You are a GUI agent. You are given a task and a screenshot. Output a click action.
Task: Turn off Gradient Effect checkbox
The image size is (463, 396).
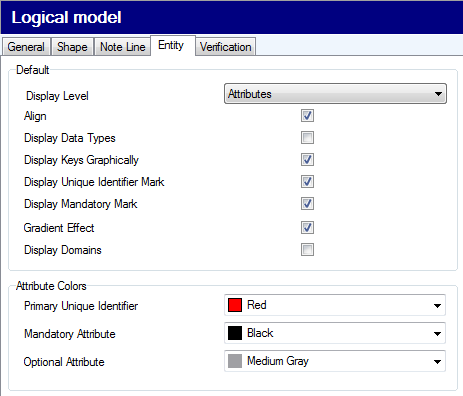pyautogui.click(x=307, y=228)
